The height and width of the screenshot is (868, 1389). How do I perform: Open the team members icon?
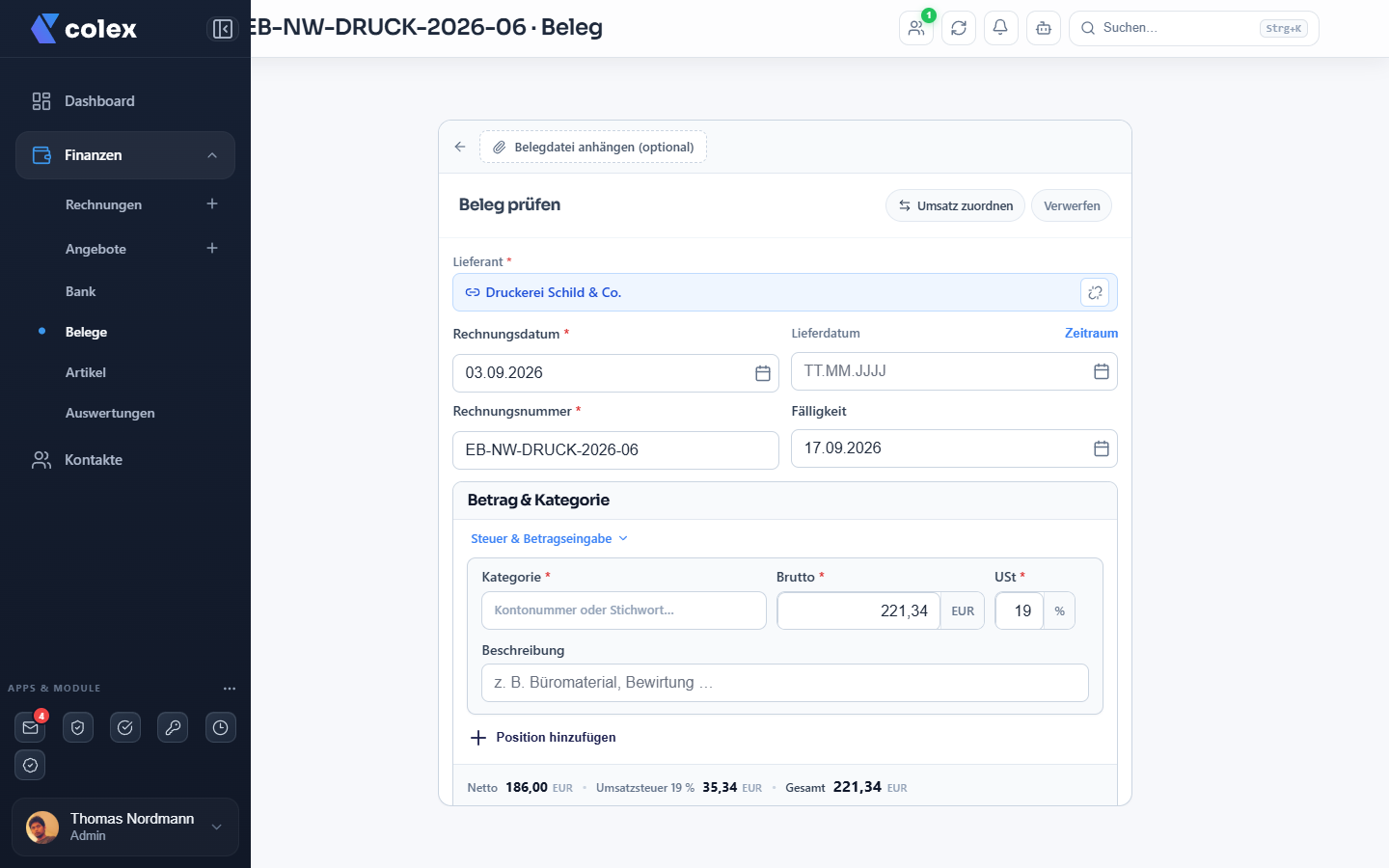point(916,28)
